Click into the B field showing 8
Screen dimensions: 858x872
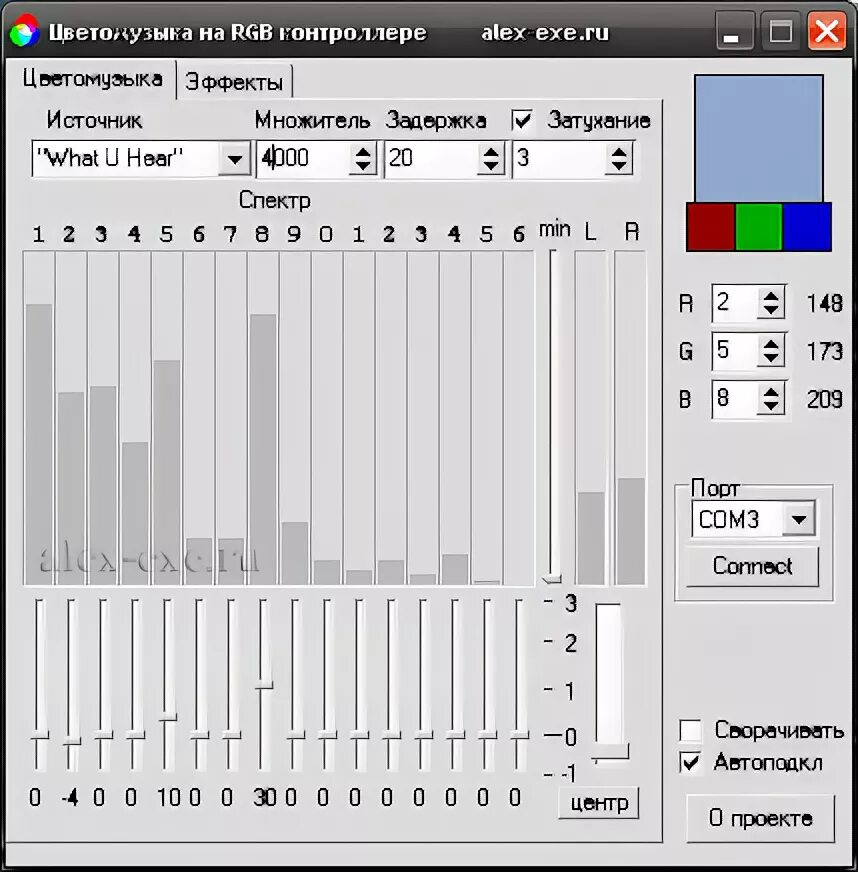pos(735,399)
